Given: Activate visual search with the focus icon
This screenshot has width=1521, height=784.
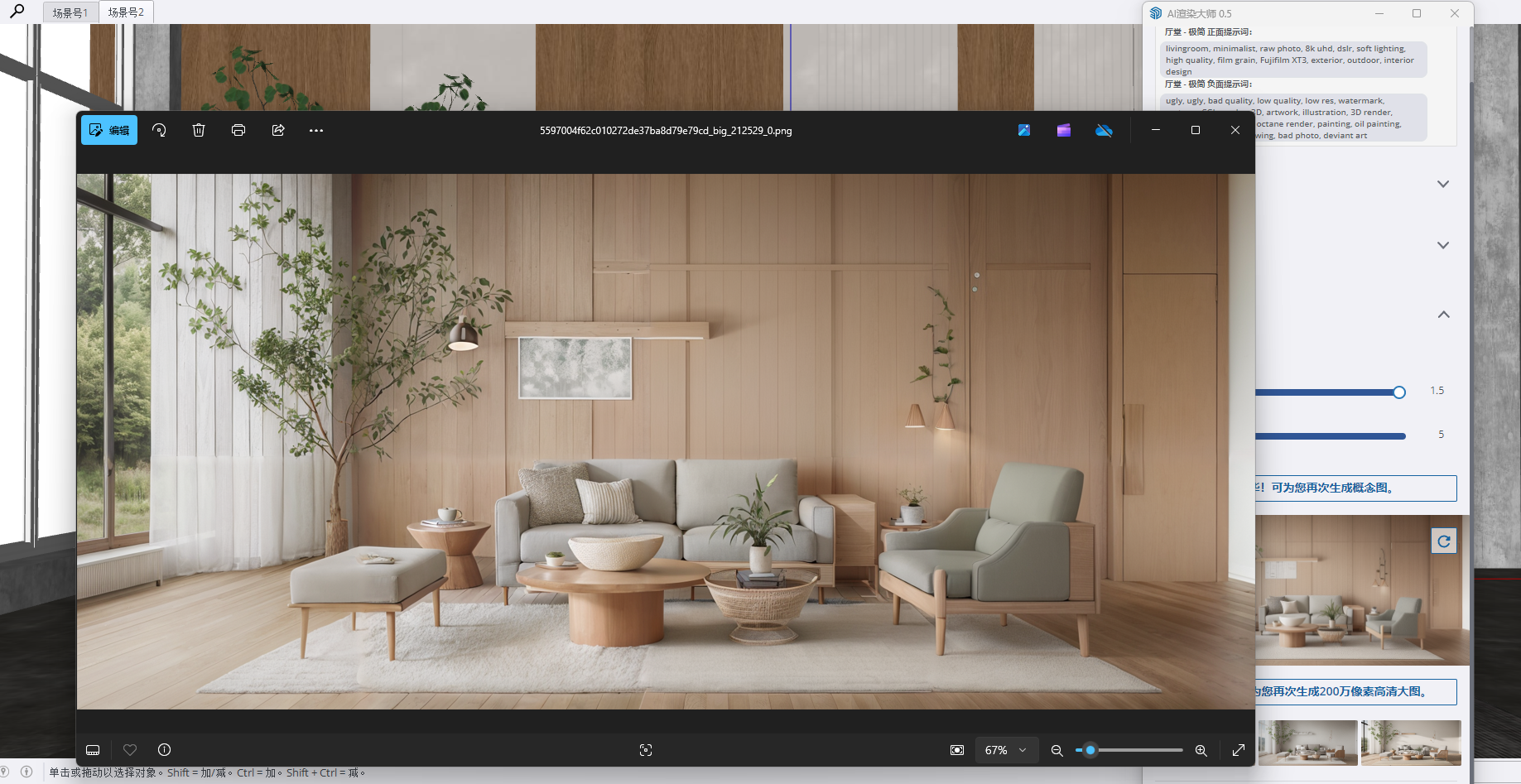Looking at the screenshot, I should click(646, 750).
